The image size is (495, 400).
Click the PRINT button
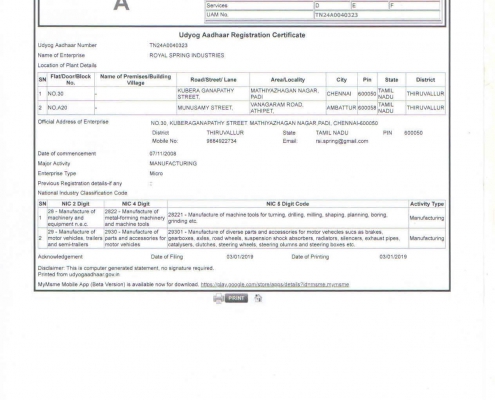click(236, 298)
